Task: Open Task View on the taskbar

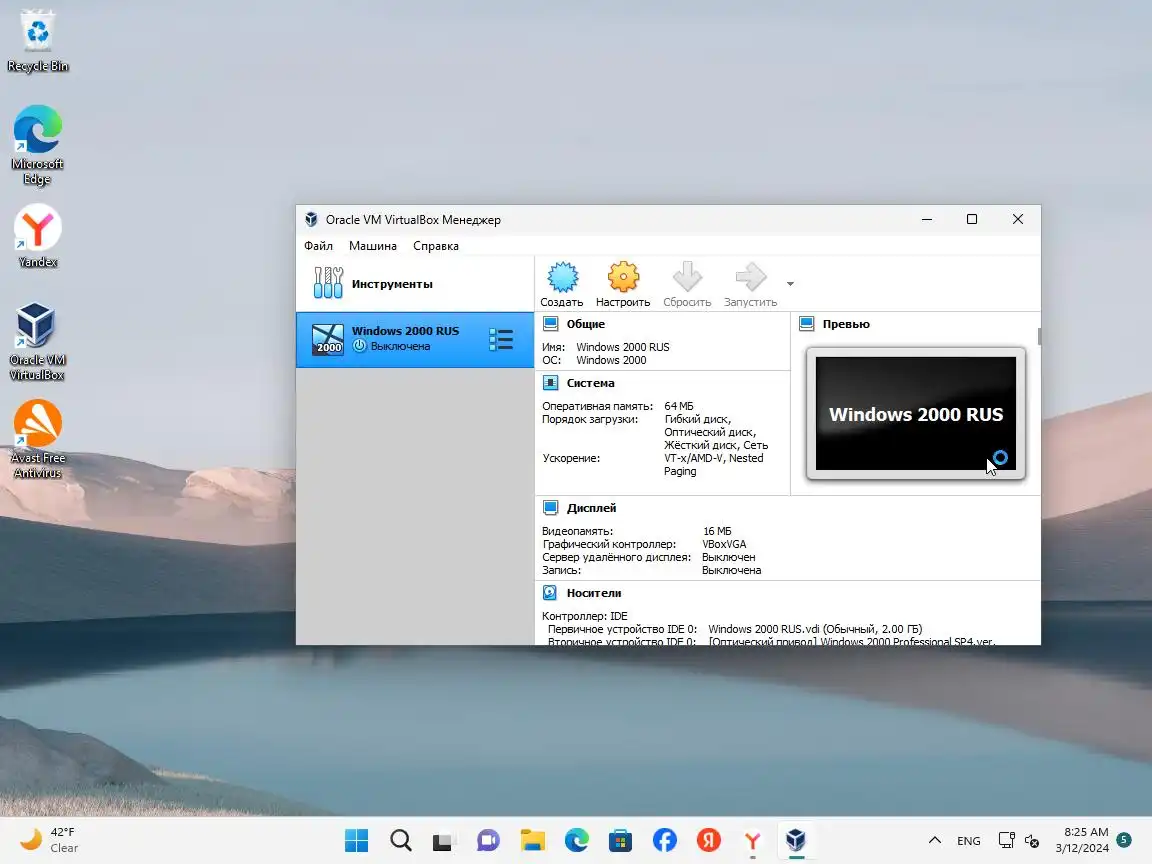Action: point(444,840)
